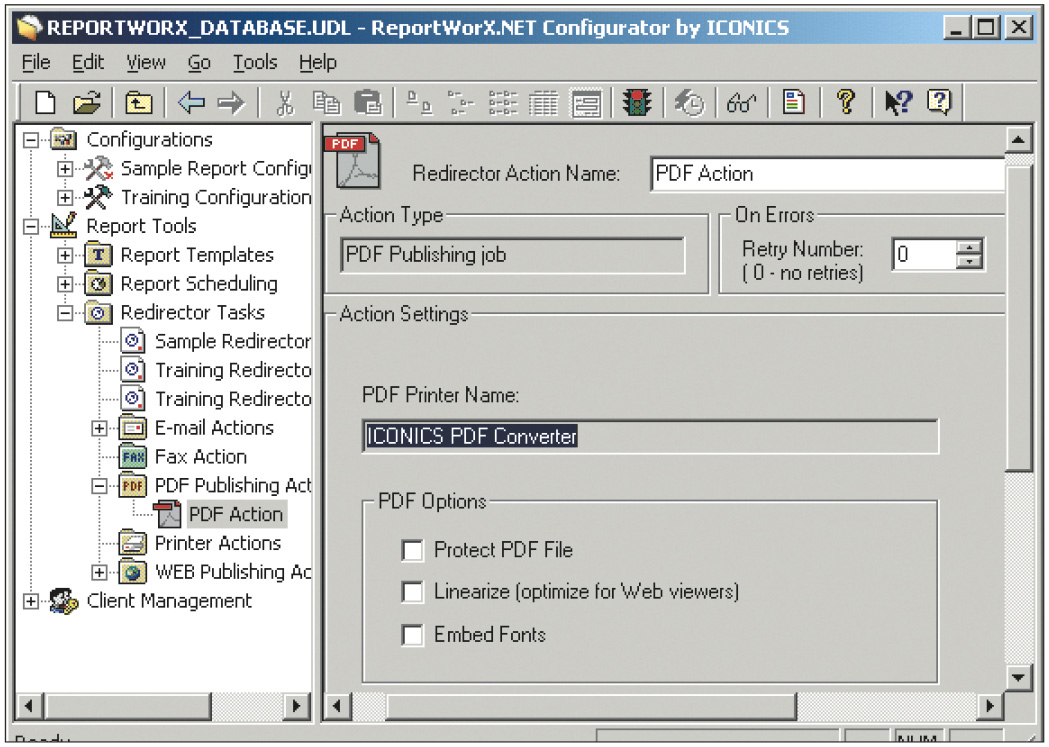Expand the WEB Publishing Actions node
1049x747 pixels.
tap(99, 572)
